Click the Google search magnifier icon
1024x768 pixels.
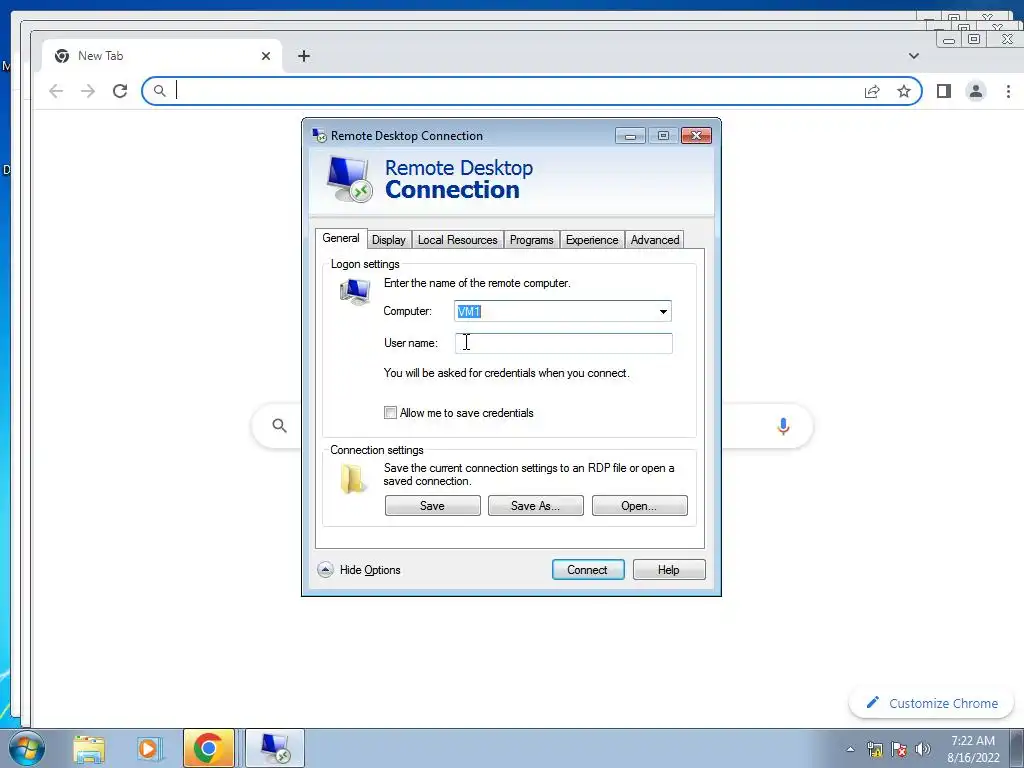tap(280, 426)
